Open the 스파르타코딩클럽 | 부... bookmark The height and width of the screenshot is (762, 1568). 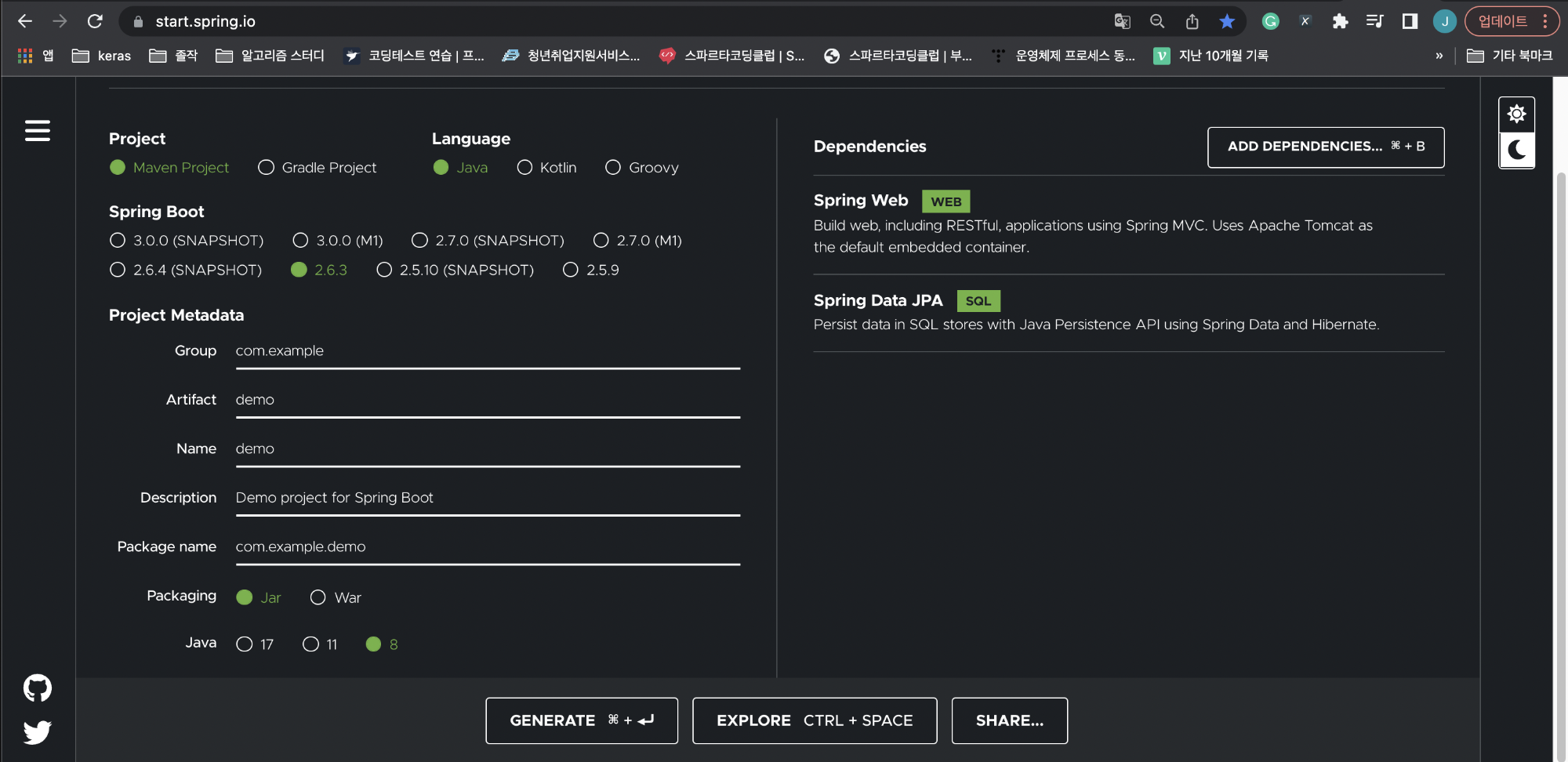pos(898,56)
